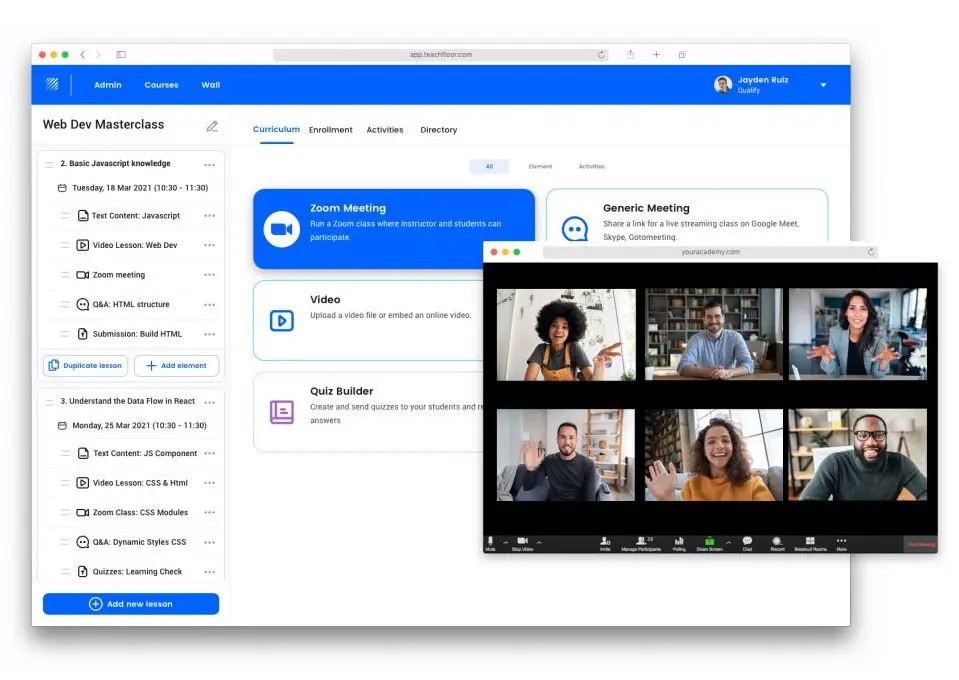This screenshot has width=959, height=680.
Task: Click browser back arrow in main window
Action: 83,54
